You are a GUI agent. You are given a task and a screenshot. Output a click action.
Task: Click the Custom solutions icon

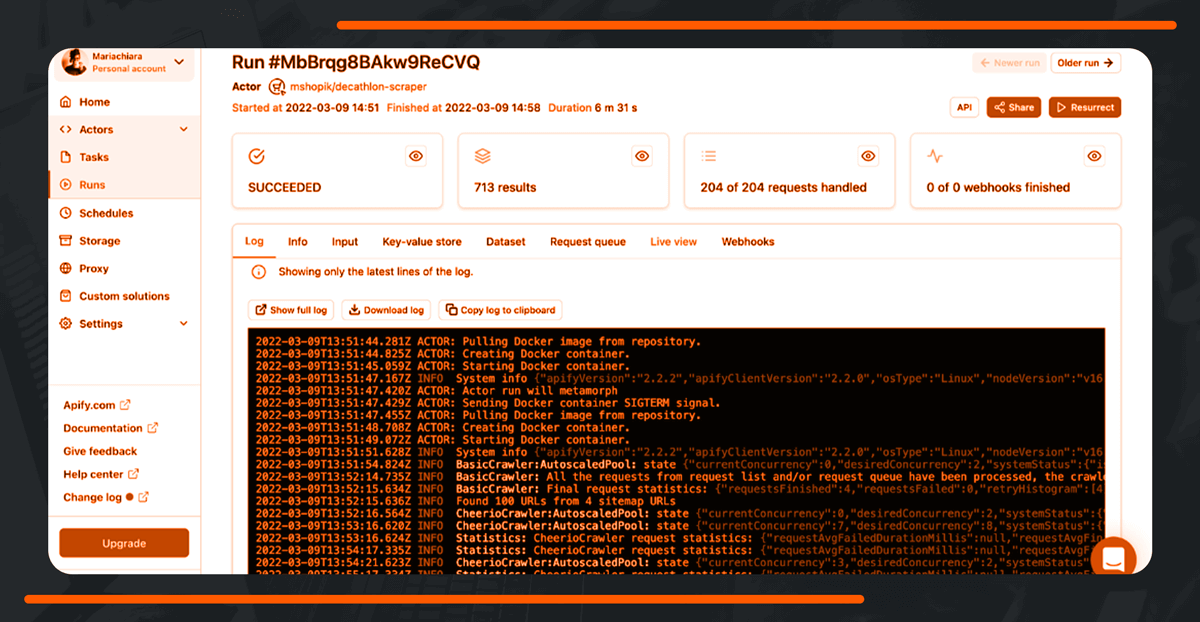pyautogui.click(x=66, y=296)
